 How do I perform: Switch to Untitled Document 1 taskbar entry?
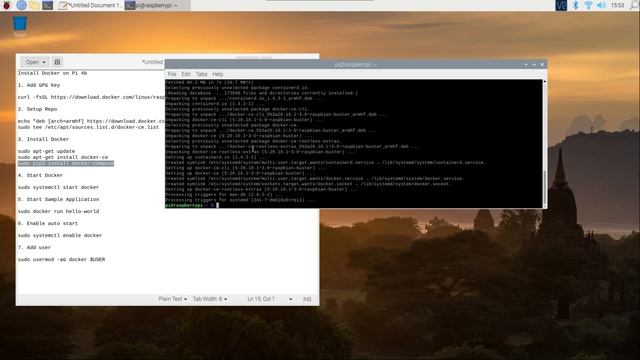[x=90, y=5]
